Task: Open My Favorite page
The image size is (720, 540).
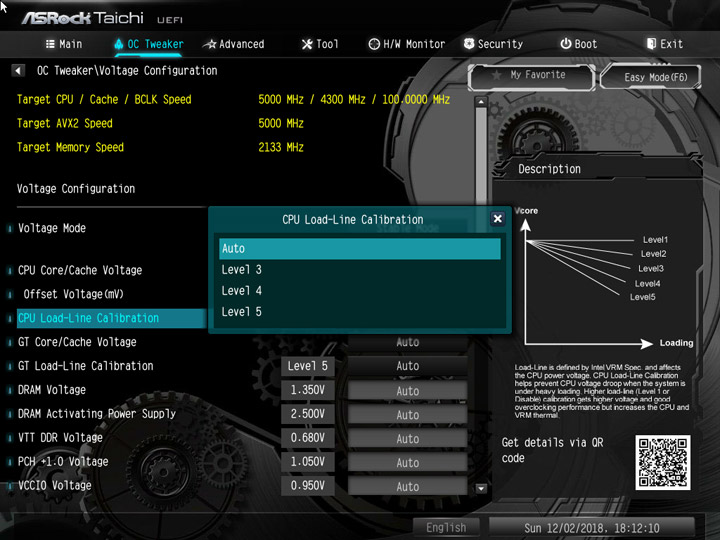Action: coord(532,77)
